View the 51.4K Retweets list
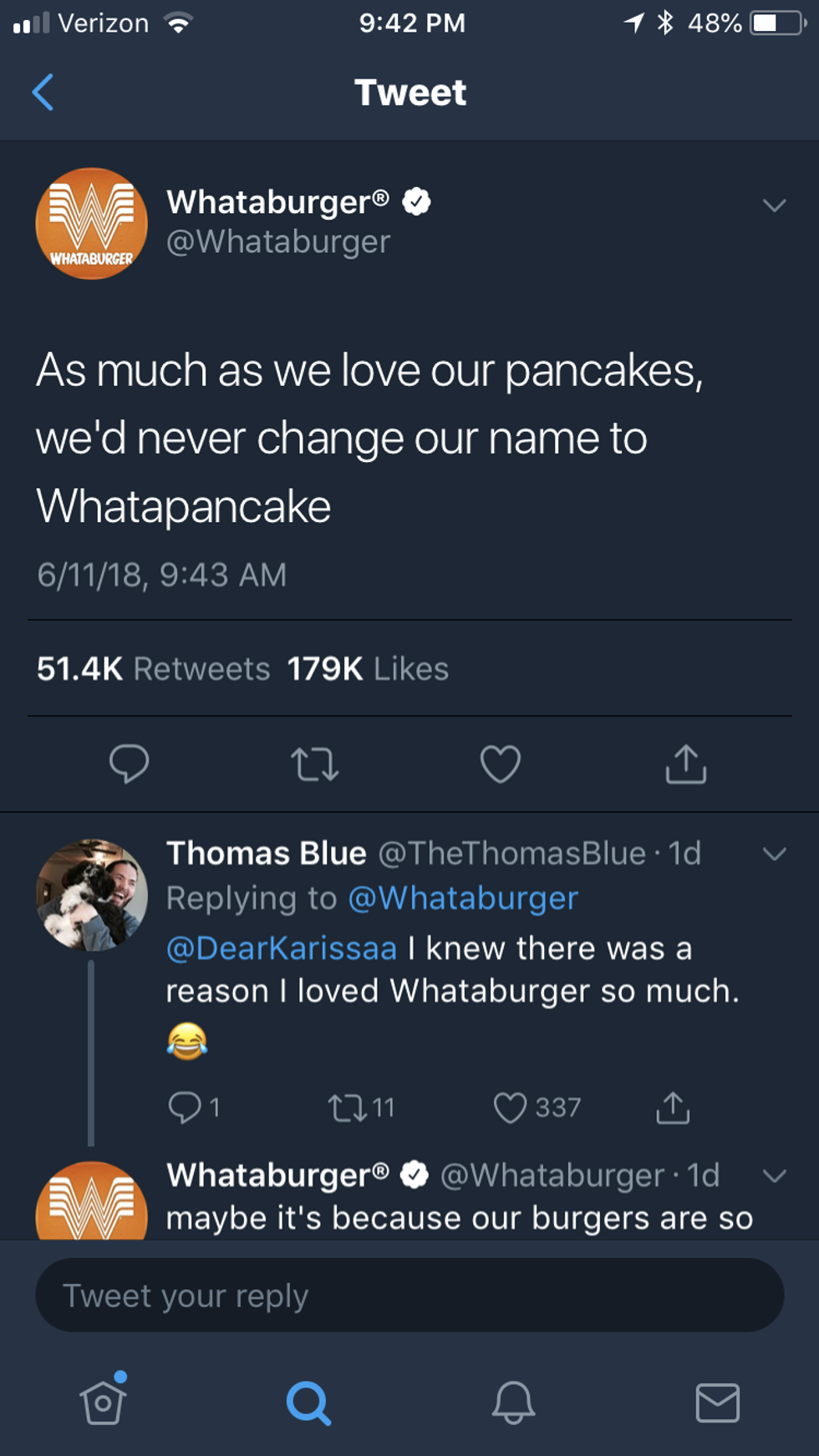Screen dimensions: 819x1456 coord(154,668)
